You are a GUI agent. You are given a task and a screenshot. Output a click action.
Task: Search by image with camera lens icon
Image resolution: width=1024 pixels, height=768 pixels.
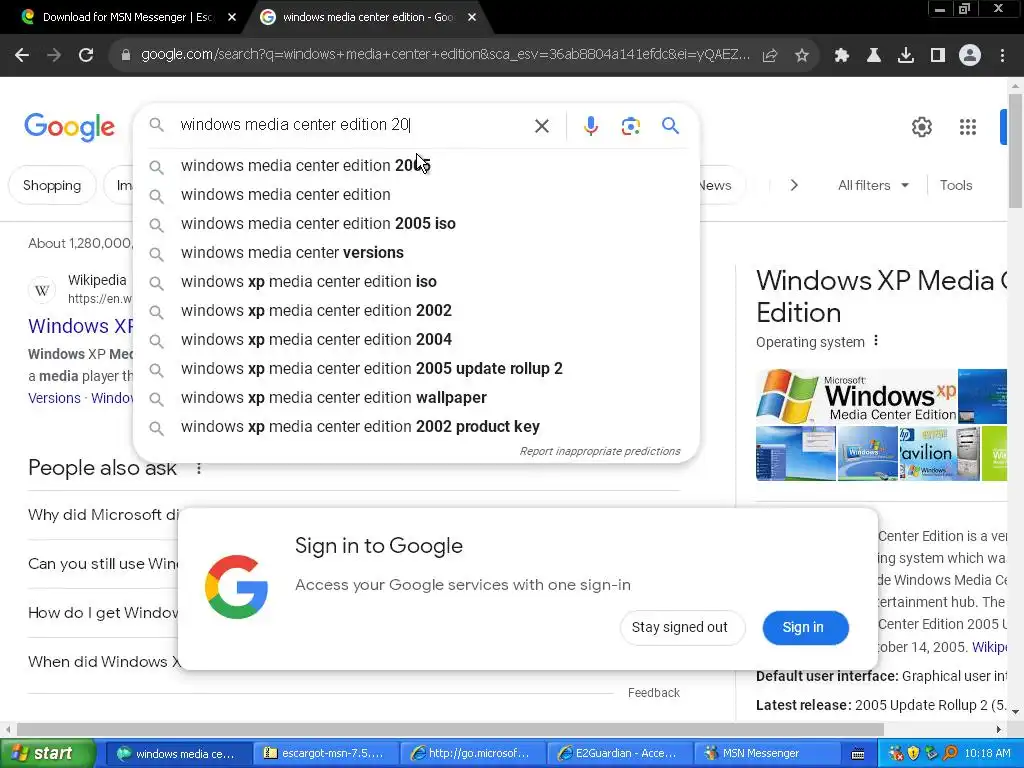(630, 126)
